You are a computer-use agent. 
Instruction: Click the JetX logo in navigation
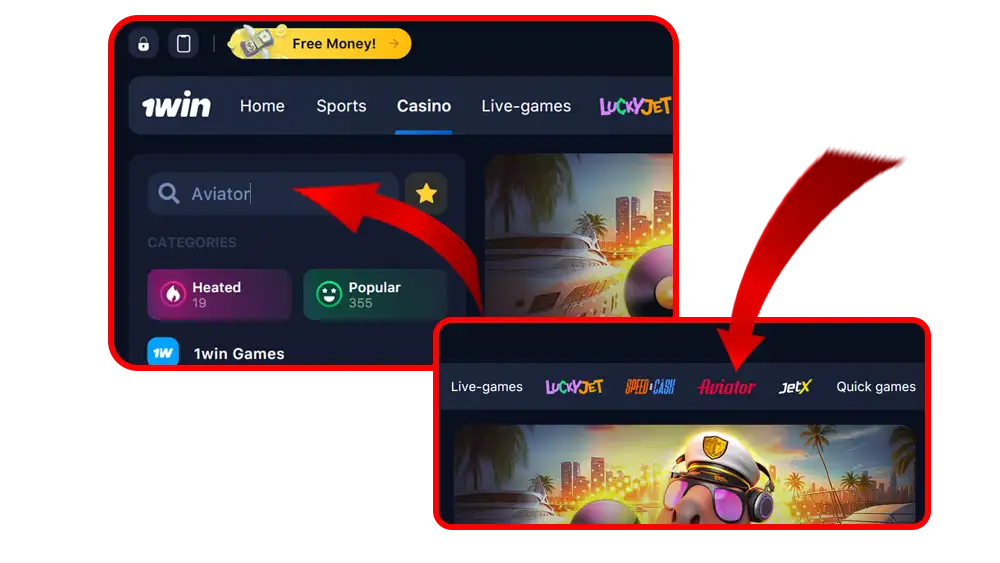tap(795, 386)
